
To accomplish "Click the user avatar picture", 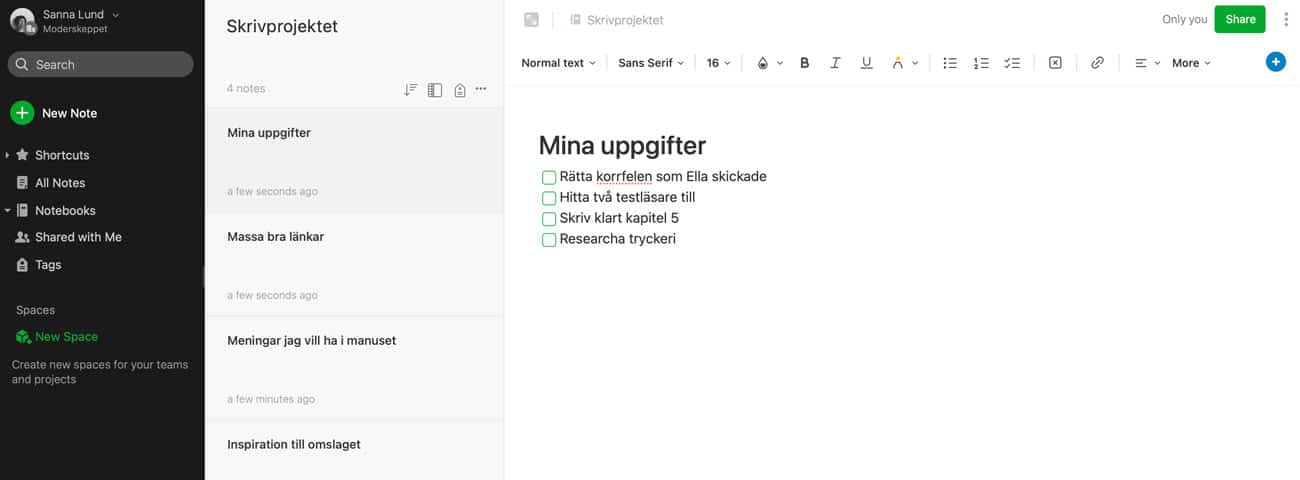I will (x=22, y=20).
